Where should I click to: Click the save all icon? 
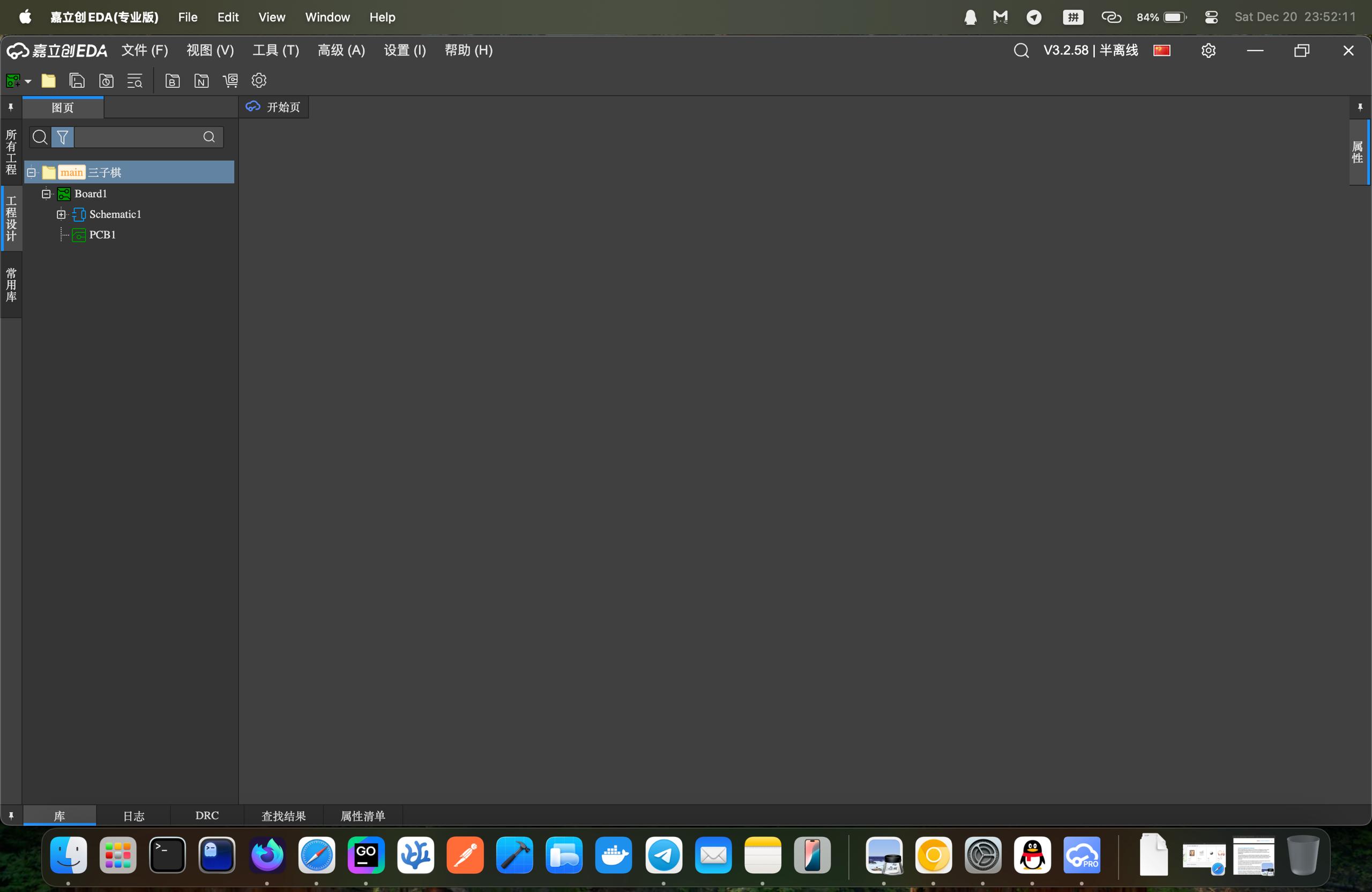click(77, 81)
